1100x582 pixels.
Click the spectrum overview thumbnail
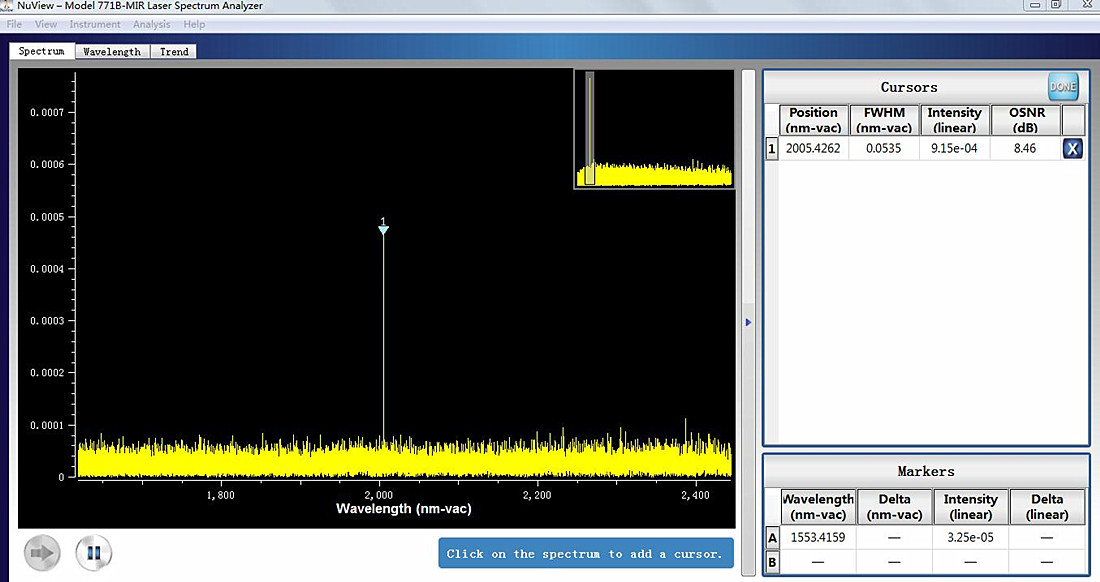(654, 129)
